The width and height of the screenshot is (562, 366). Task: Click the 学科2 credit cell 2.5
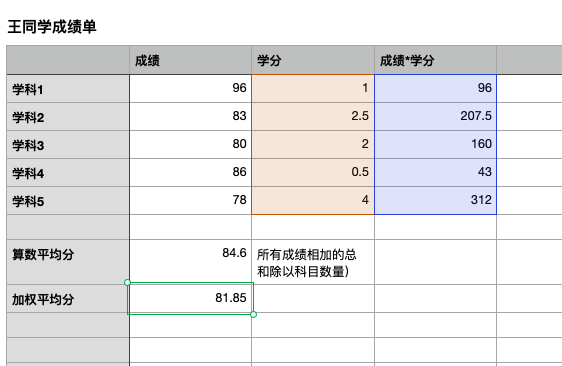pos(313,117)
